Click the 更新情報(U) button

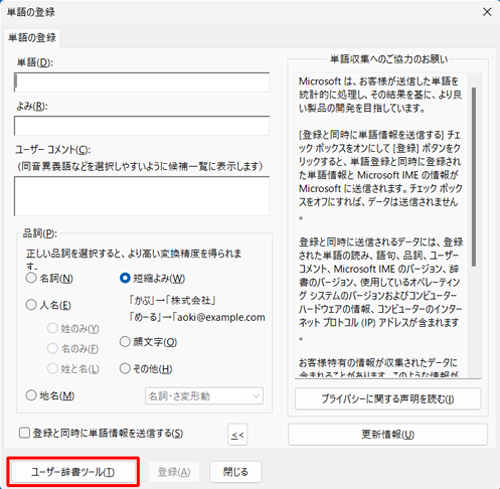[388, 435]
